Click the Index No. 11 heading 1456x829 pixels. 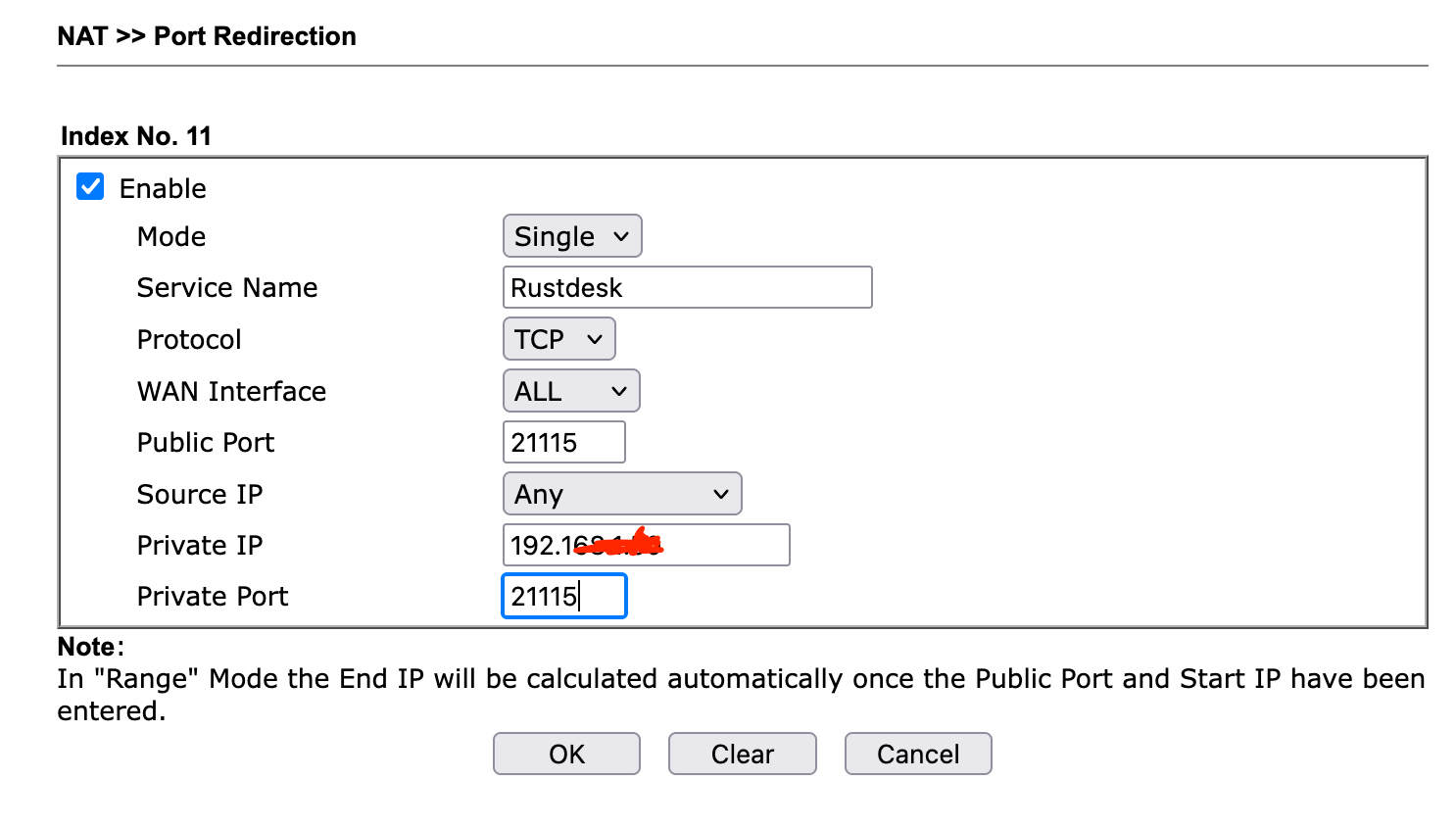click(x=136, y=135)
